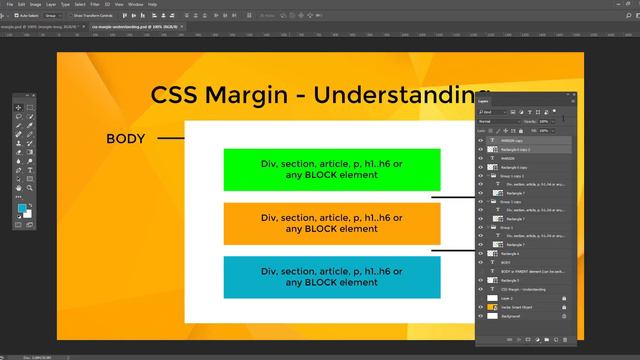640x360 pixels.
Task: Toggle Auto-Select checkbox
Action: 16,16
